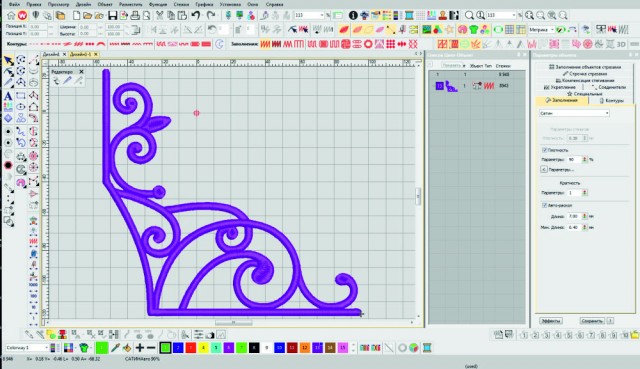This screenshot has height=369, width=640.
Task: Click the first satin fill icon after Заполнения label
Action: pos(265,44)
